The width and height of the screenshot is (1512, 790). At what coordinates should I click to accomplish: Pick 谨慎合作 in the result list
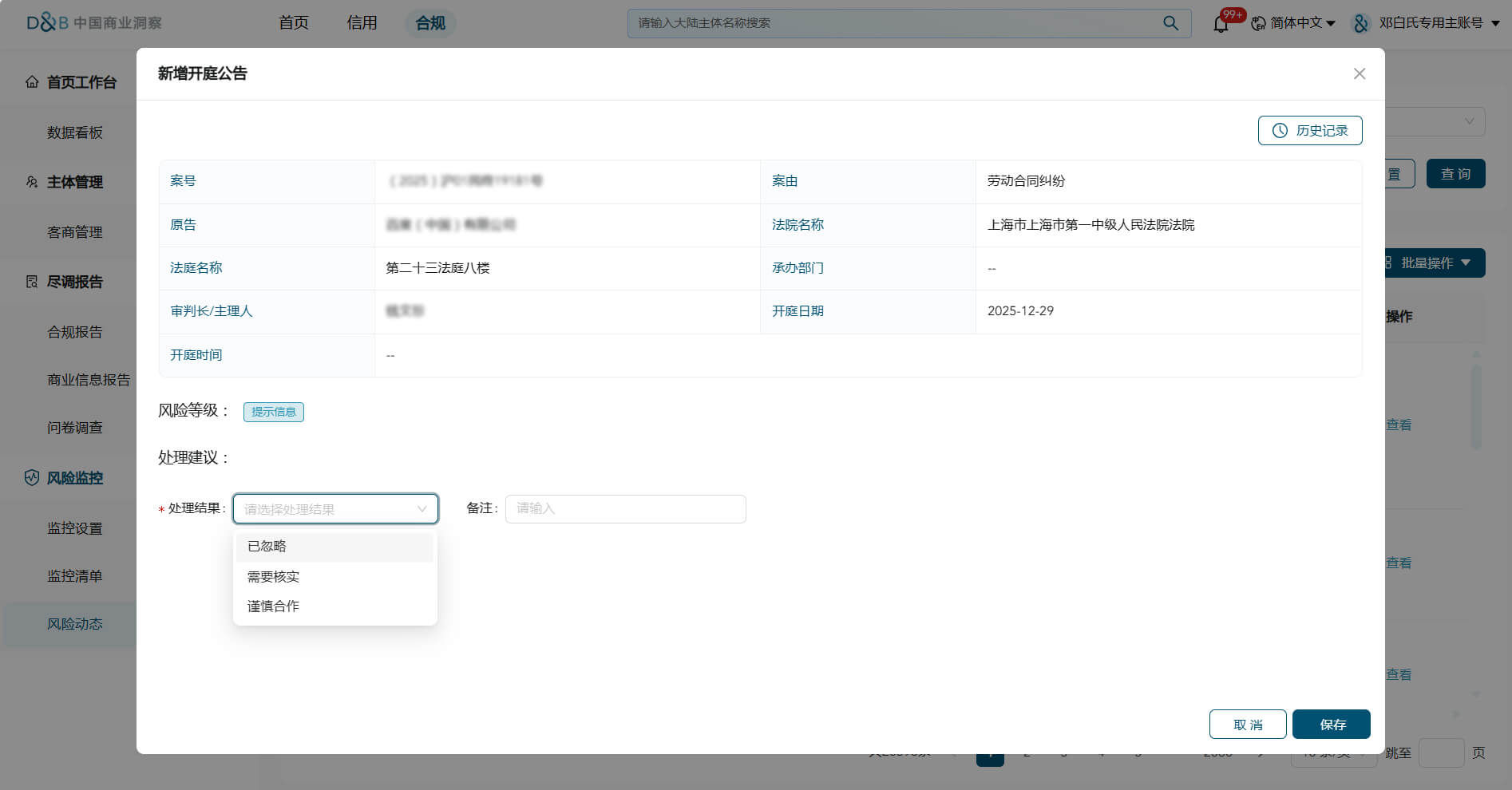click(x=273, y=606)
